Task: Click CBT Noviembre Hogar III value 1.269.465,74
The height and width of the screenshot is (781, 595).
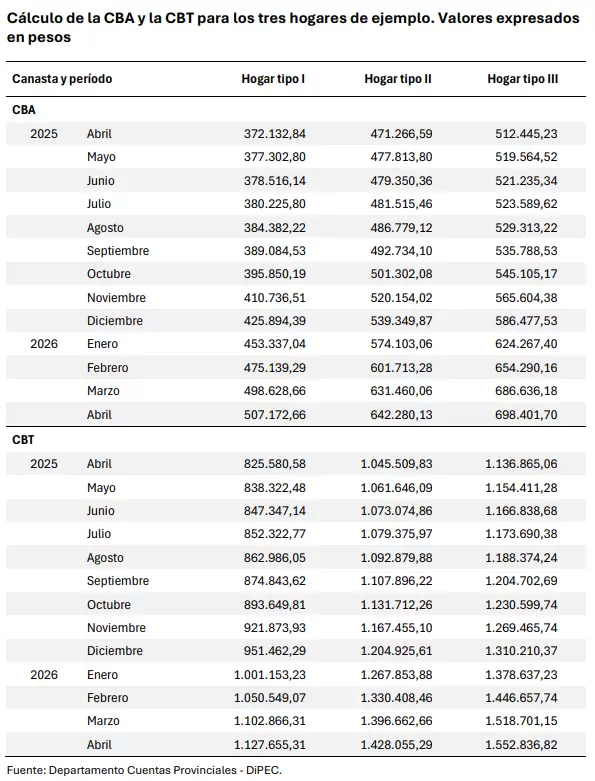Action: pyautogui.click(x=521, y=628)
